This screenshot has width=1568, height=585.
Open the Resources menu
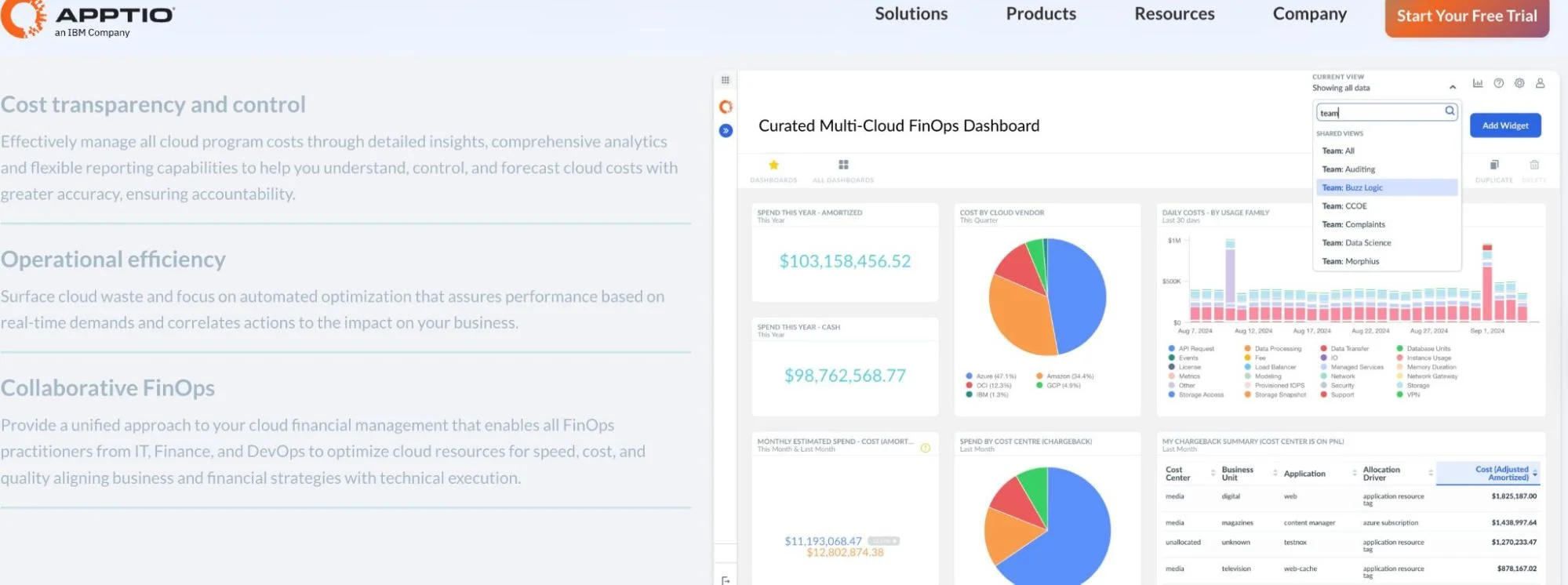(x=1174, y=14)
